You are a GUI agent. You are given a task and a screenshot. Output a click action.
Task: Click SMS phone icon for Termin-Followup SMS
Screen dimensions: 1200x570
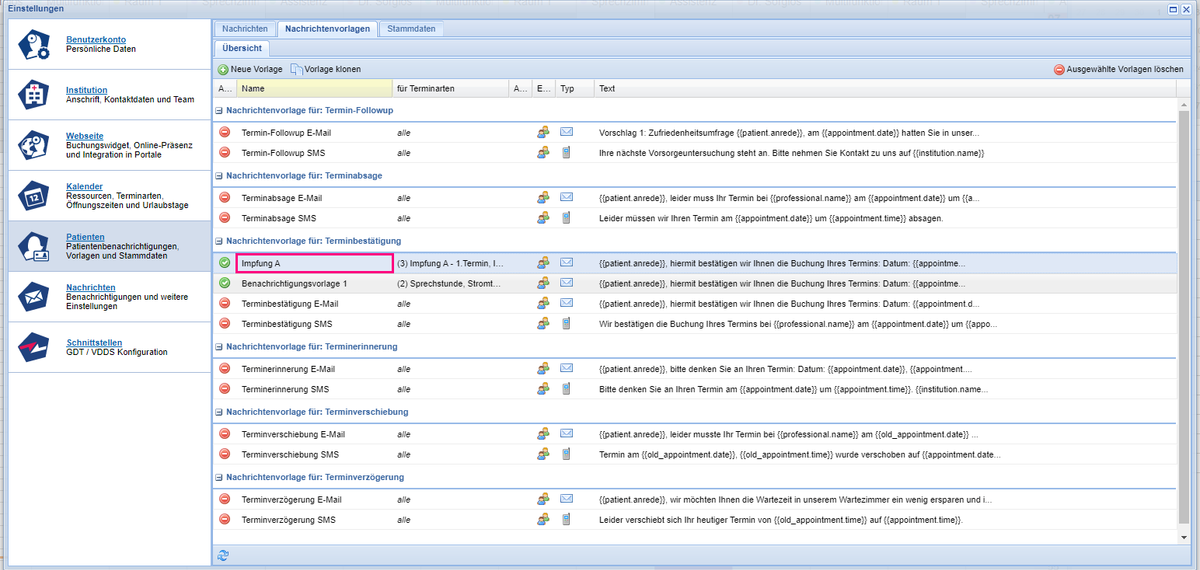pos(566,152)
